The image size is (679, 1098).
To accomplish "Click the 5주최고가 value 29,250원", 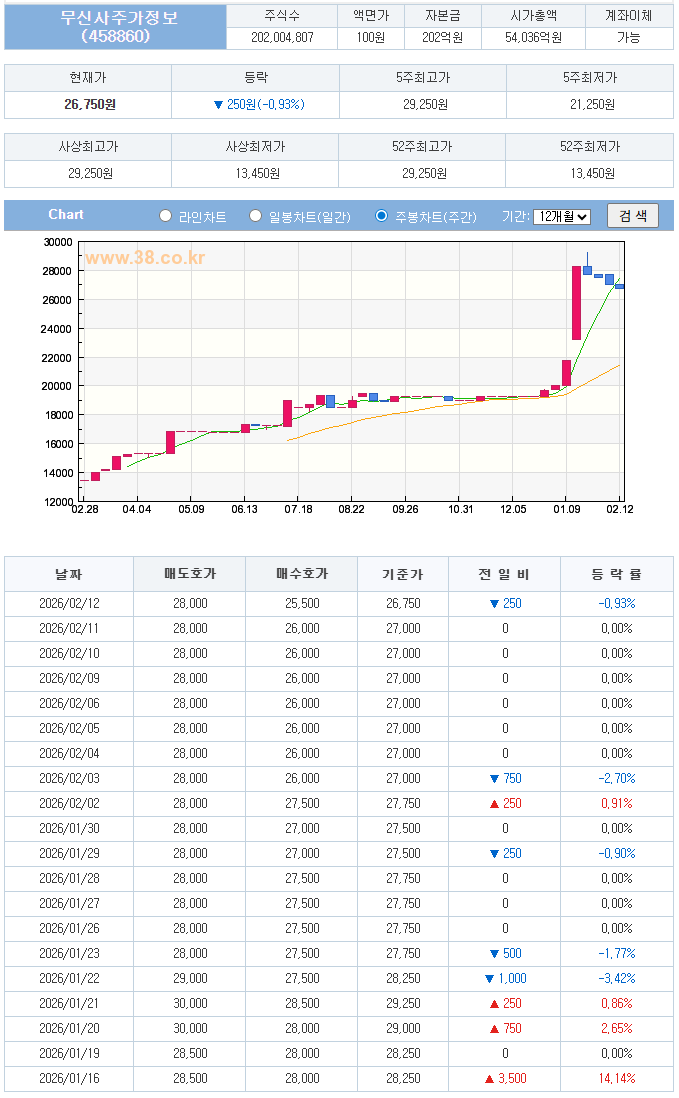I will tap(425, 104).
